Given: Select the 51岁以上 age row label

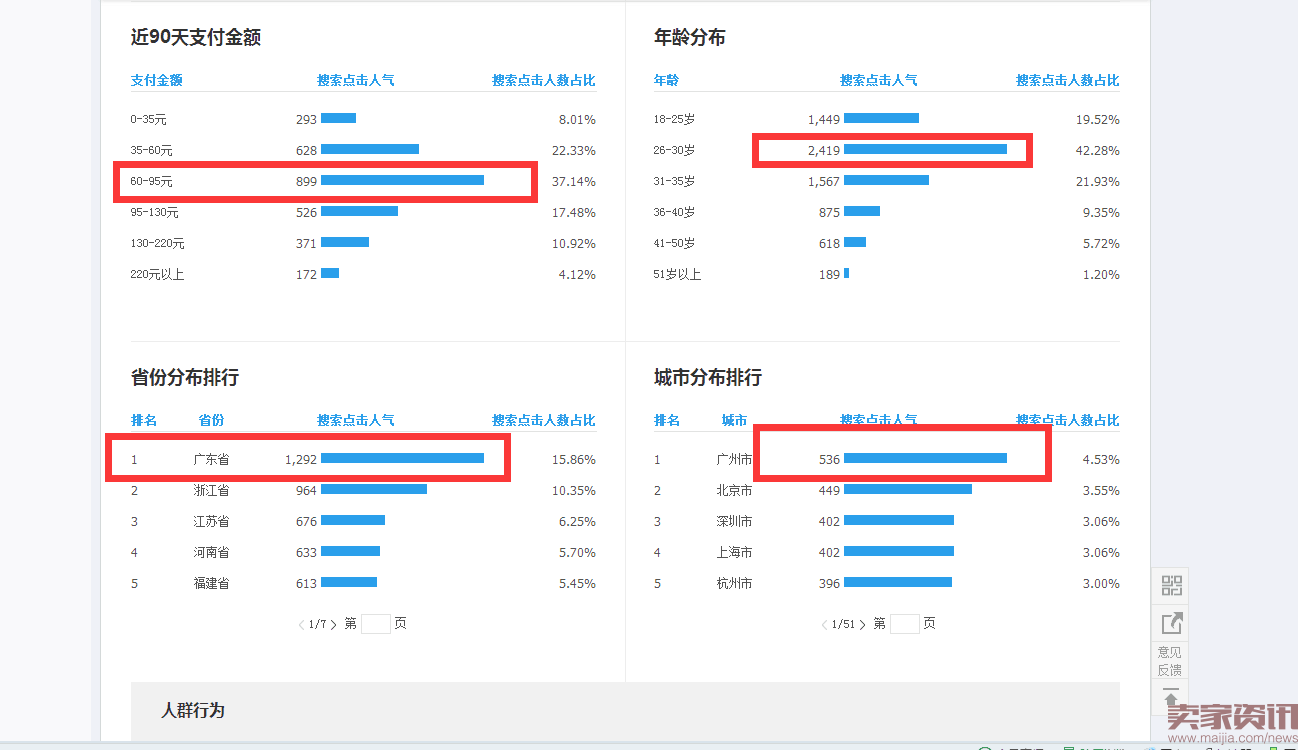Looking at the screenshot, I should coord(678,275).
